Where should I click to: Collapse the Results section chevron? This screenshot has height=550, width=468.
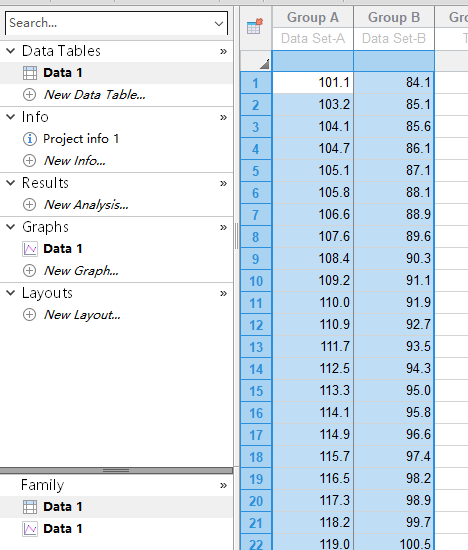point(11,183)
